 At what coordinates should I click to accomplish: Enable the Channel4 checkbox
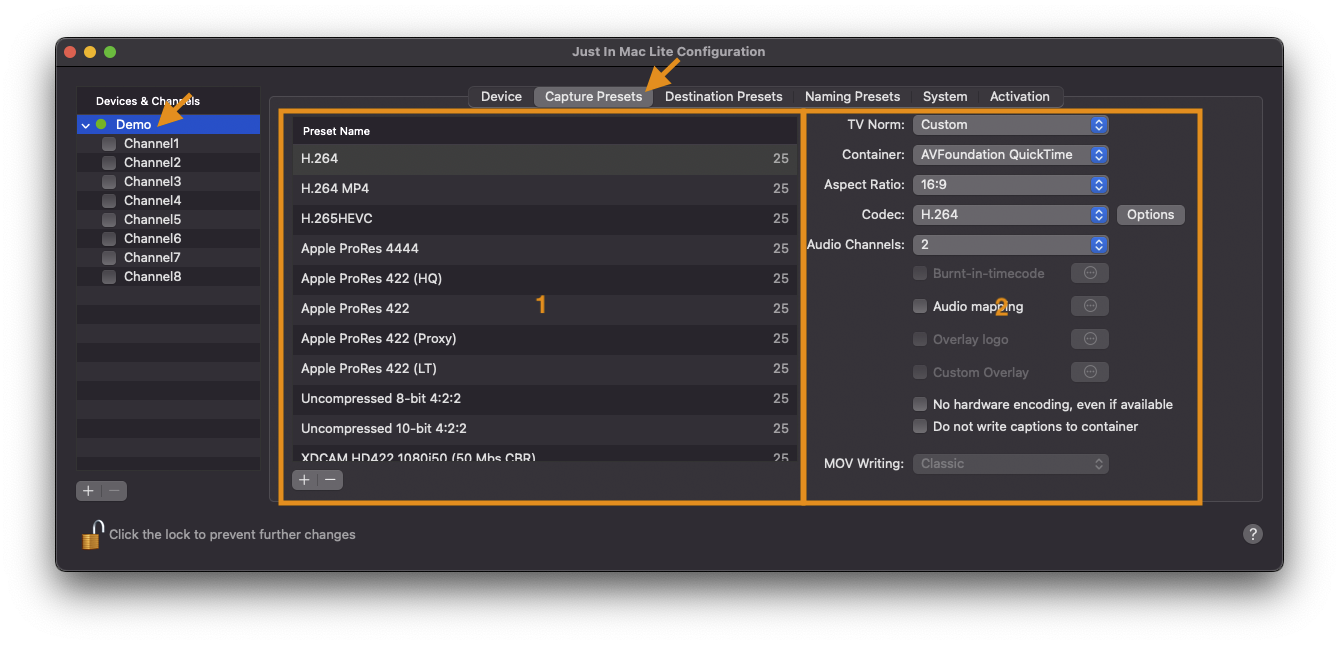click(109, 201)
